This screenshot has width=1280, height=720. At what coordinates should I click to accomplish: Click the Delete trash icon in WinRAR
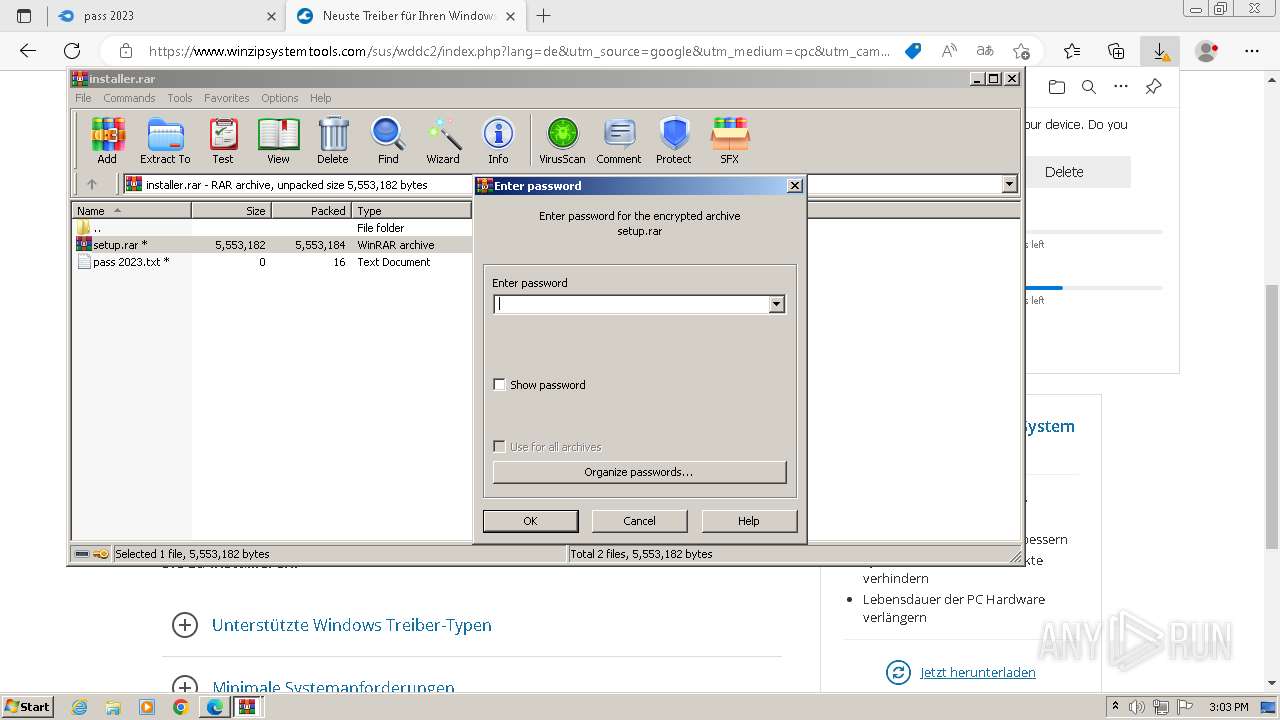click(333, 140)
